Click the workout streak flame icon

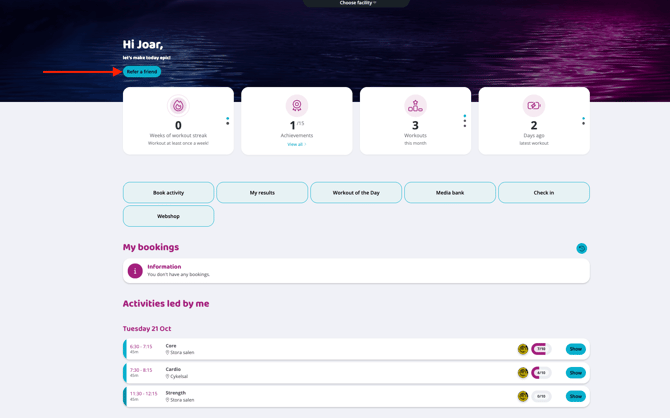tap(178, 105)
